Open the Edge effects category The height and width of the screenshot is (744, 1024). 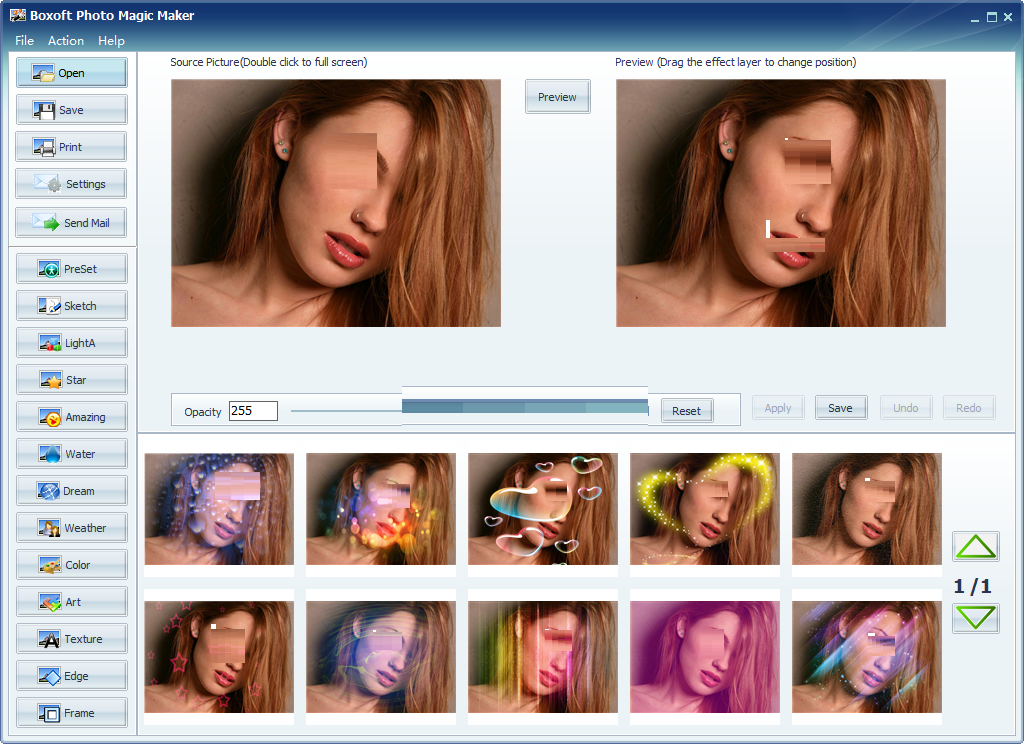click(71, 675)
